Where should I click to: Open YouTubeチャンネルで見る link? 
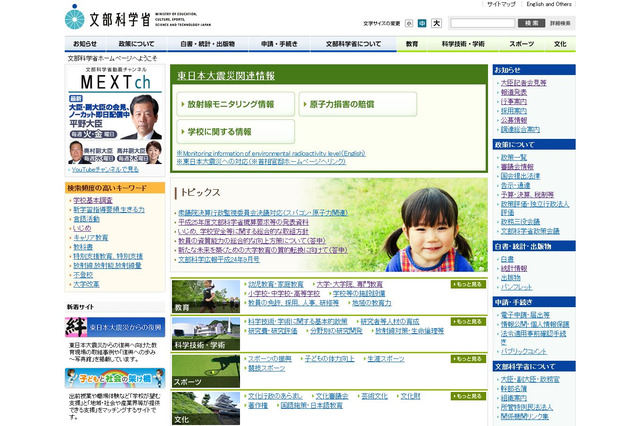click(x=105, y=169)
